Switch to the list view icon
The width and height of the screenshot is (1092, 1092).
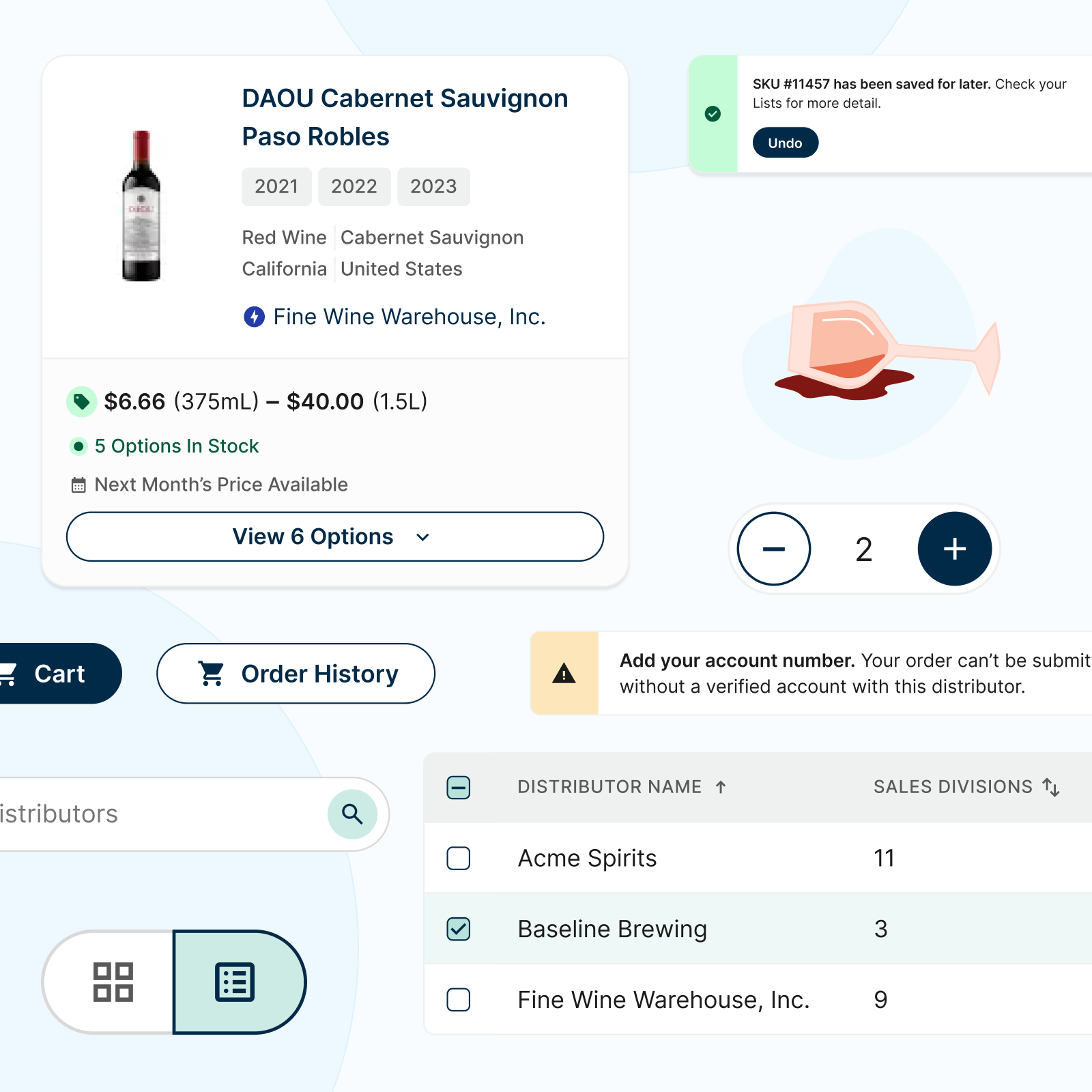click(x=235, y=981)
